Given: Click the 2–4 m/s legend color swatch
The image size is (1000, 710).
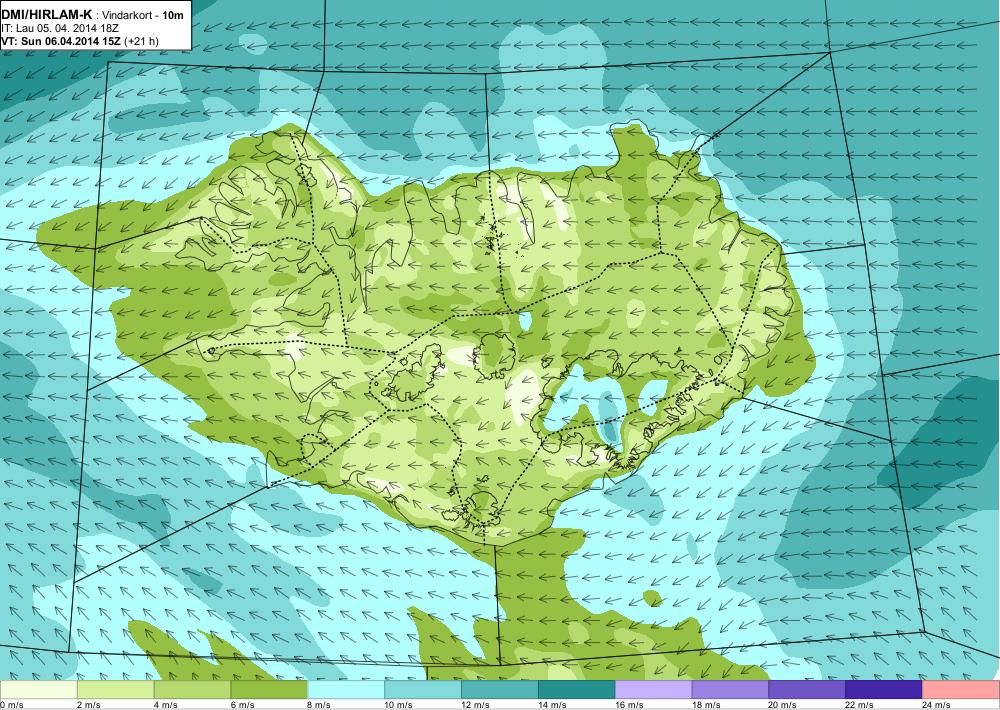Looking at the screenshot, I should 115,690.
